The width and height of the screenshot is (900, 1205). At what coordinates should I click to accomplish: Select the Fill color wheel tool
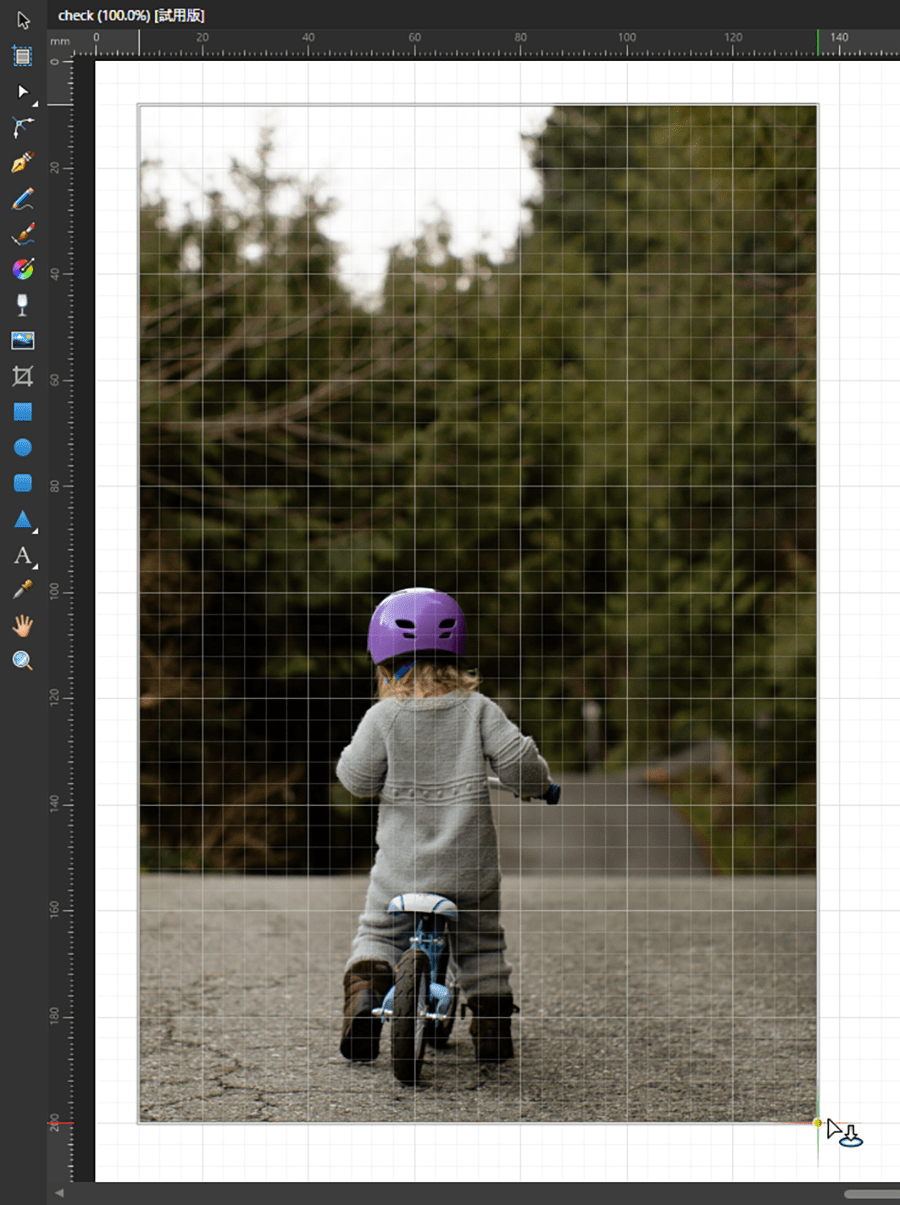coord(23,269)
